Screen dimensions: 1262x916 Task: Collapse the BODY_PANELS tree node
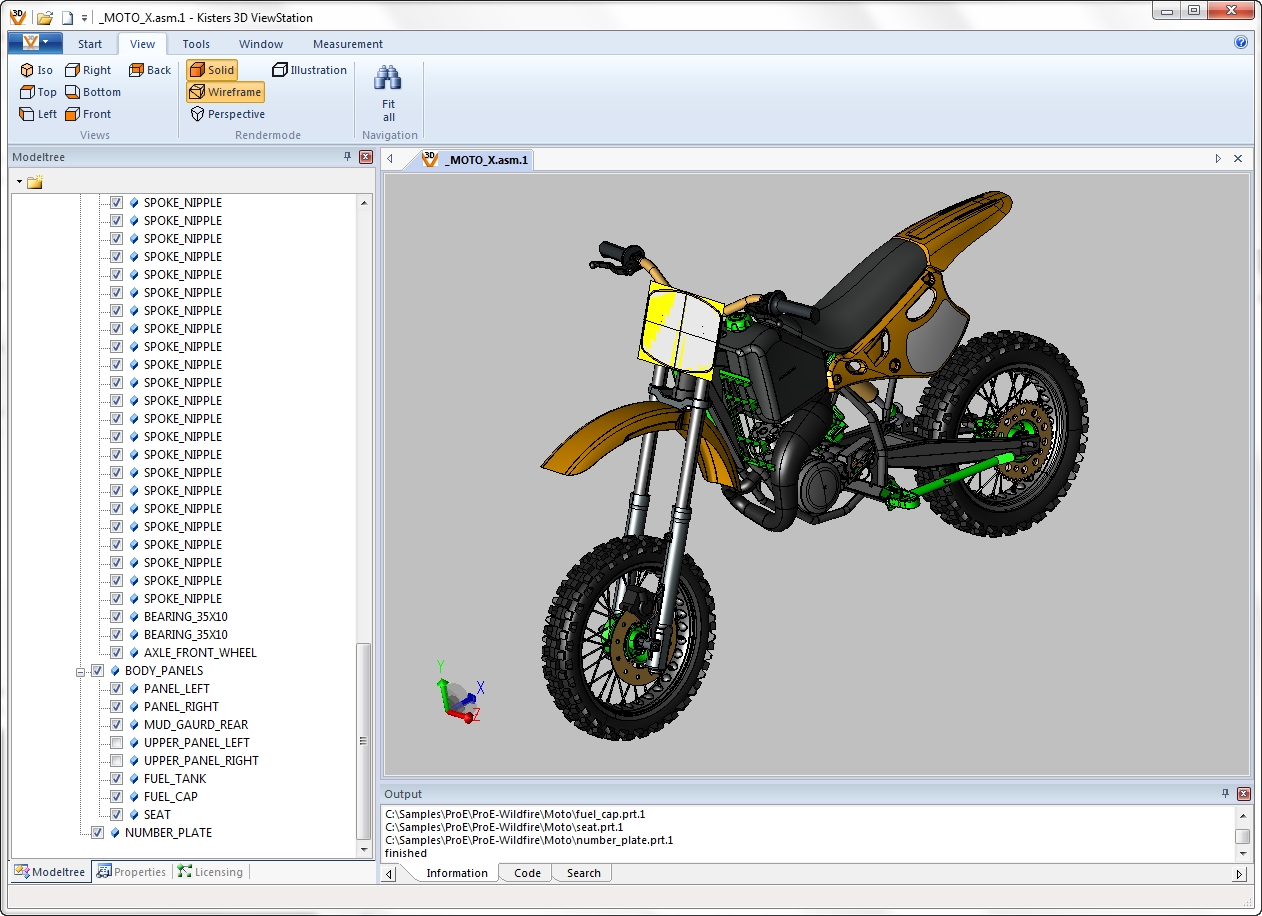pyautogui.click(x=80, y=672)
